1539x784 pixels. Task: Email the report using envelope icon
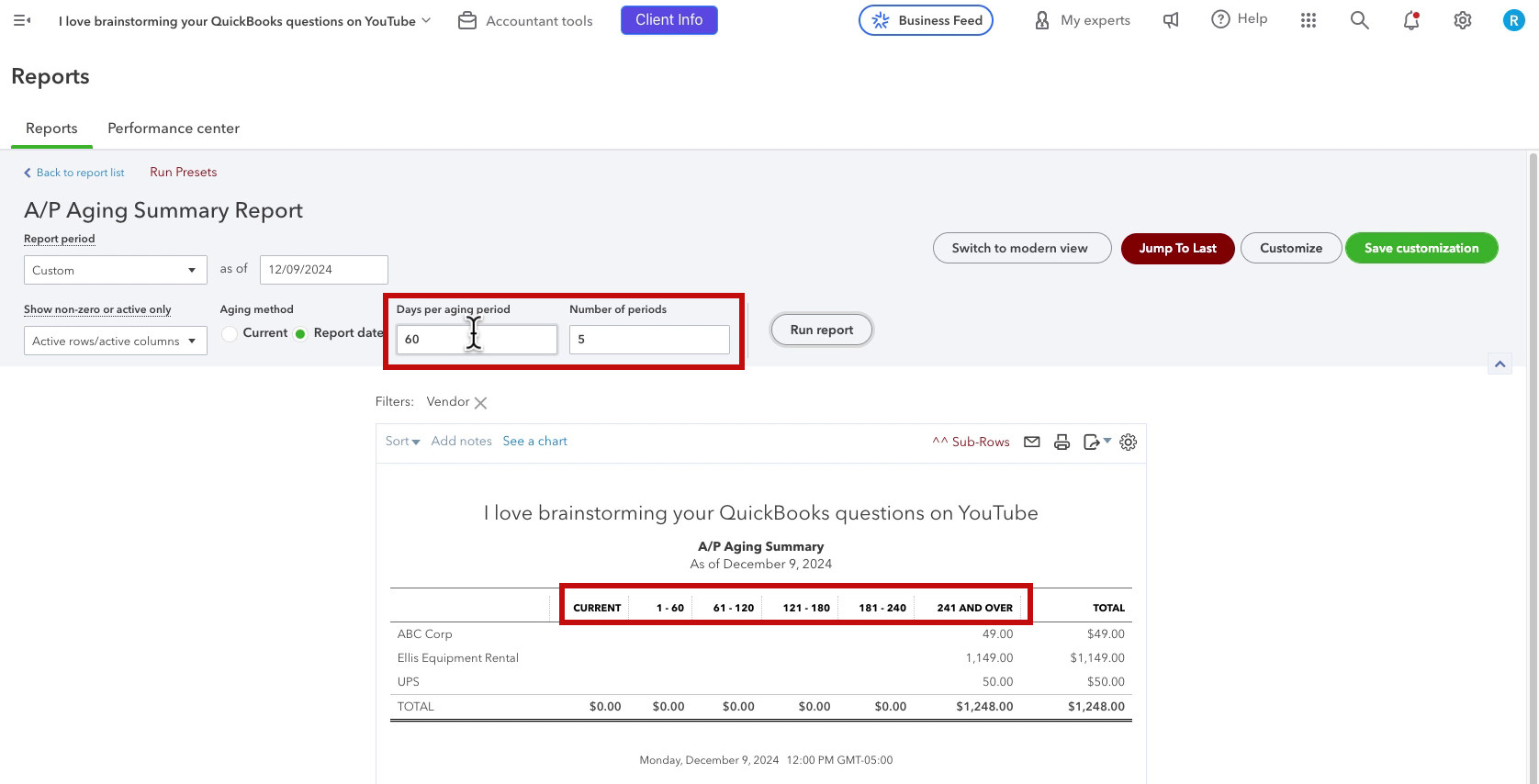pos(1032,442)
